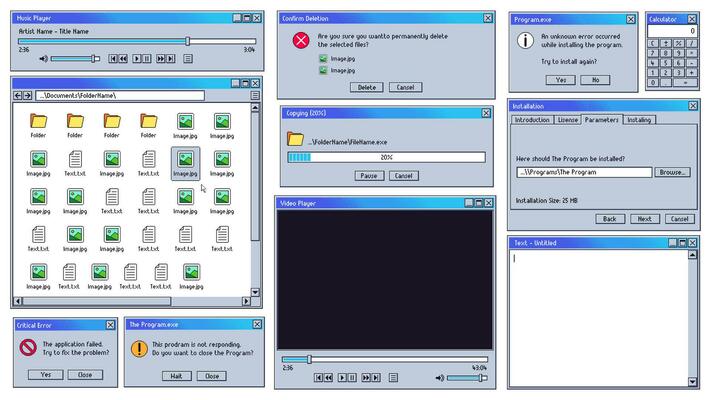Click inside the Text - Untitled editing area
This screenshot has width=711, height=400.
tap(599, 317)
